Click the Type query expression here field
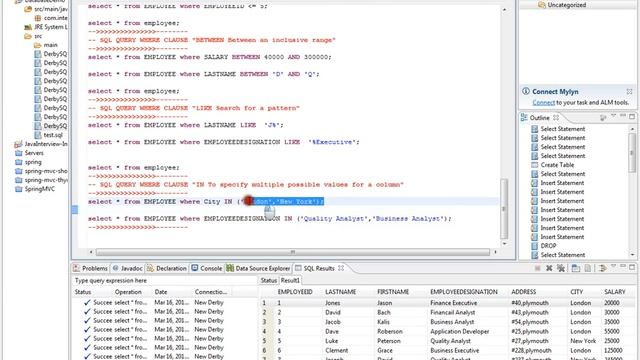 click(x=164, y=280)
